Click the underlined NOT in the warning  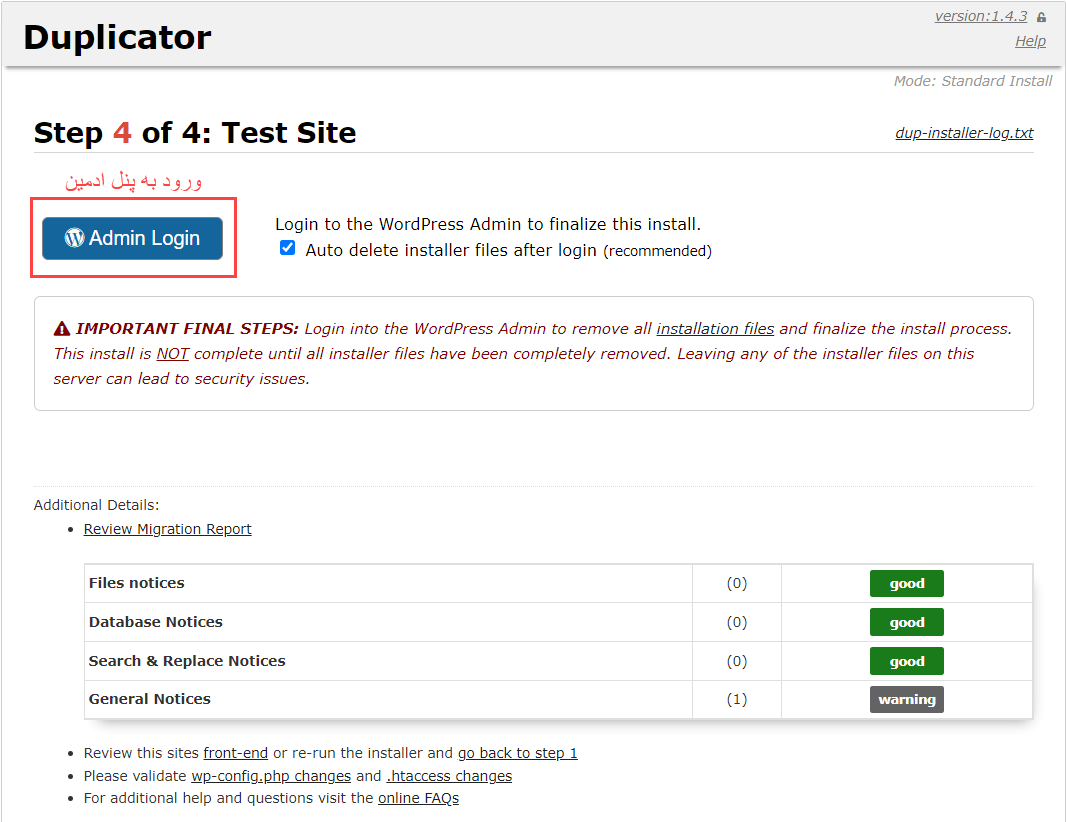[x=173, y=354]
